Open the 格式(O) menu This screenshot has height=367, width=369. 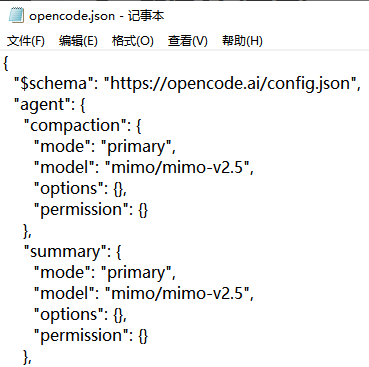click(x=133, y=41)
